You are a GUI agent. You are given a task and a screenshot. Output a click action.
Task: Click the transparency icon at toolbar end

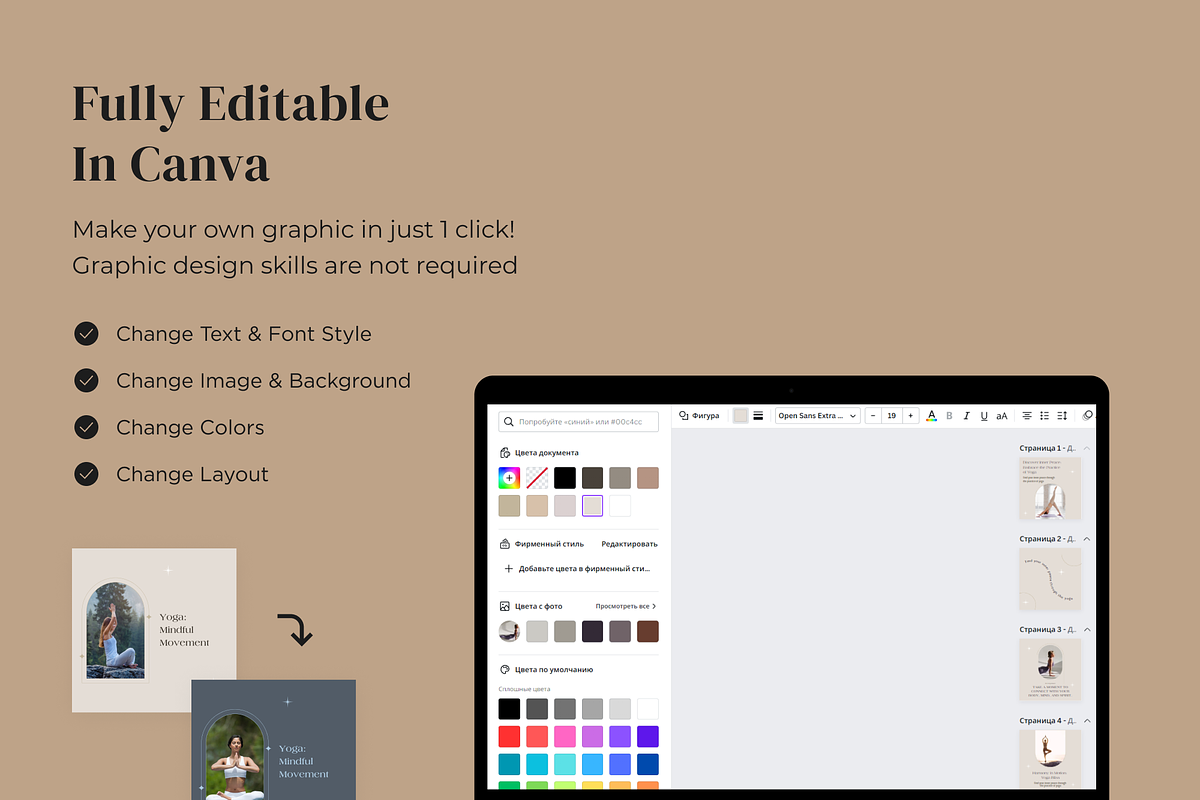tap(1088, 415)
